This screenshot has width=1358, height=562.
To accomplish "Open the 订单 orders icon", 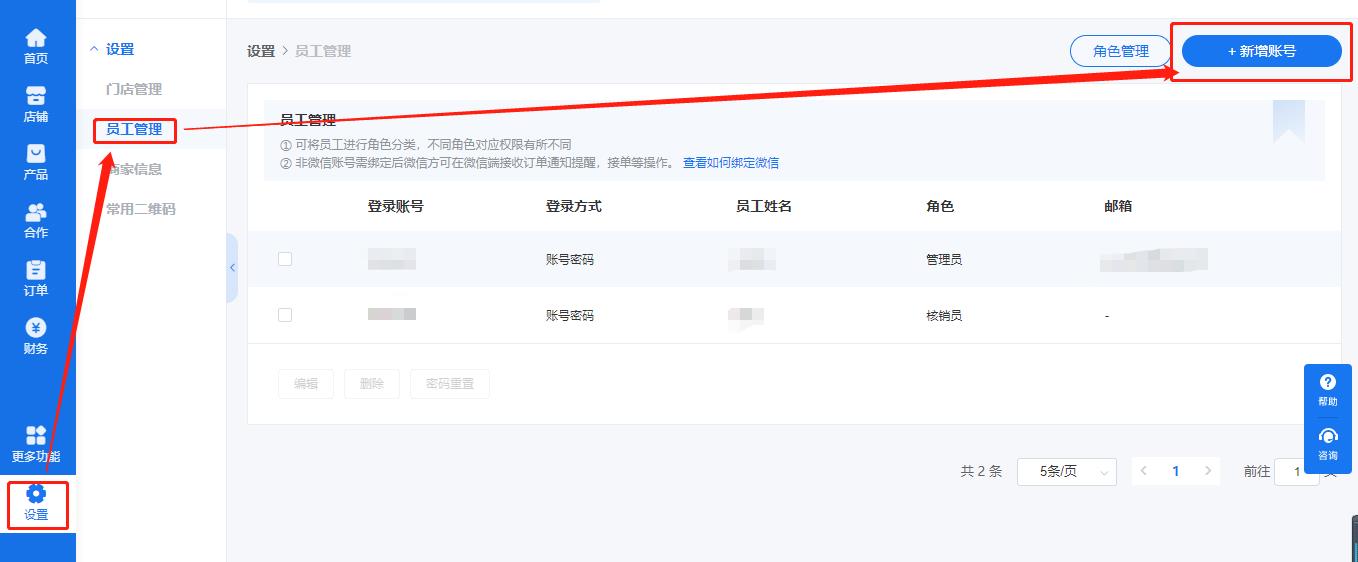I will (x=36, y=270).
